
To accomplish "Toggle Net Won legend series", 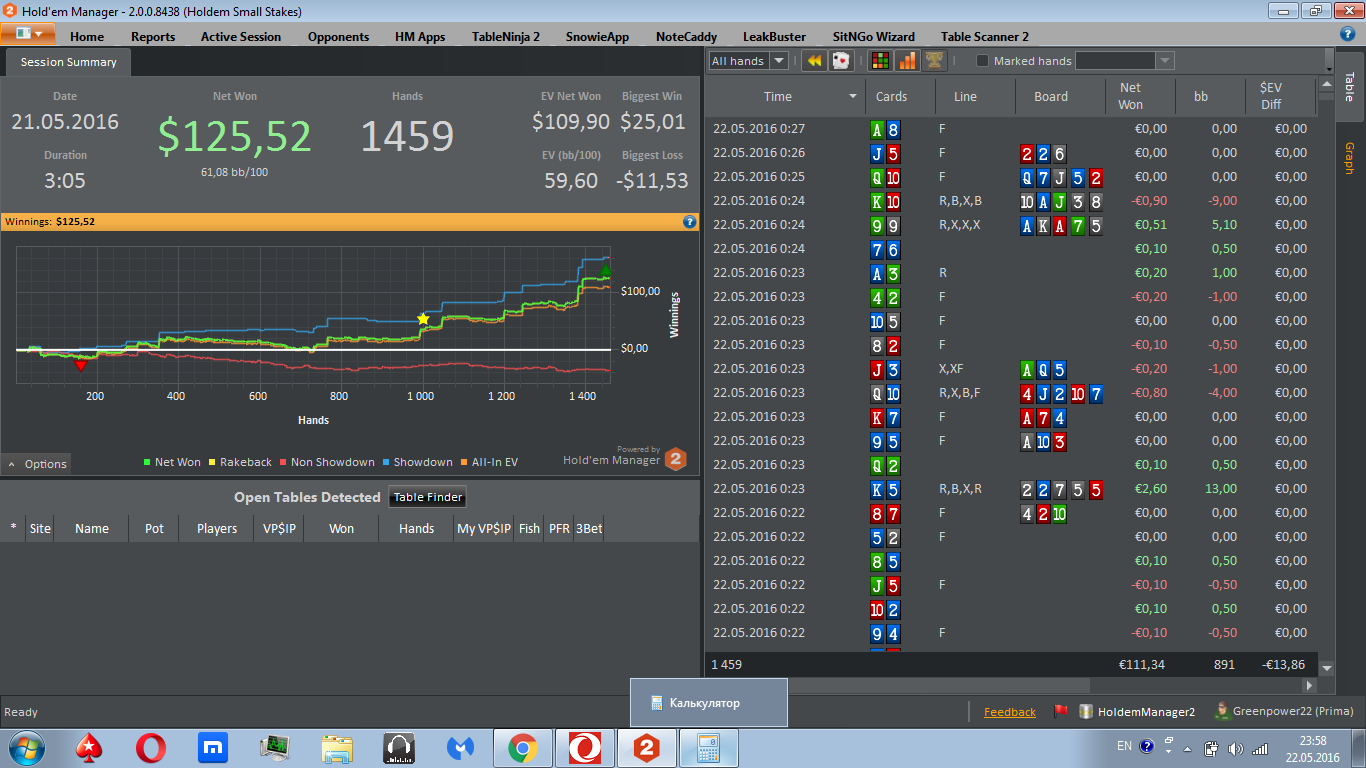I will click(172, 462).
